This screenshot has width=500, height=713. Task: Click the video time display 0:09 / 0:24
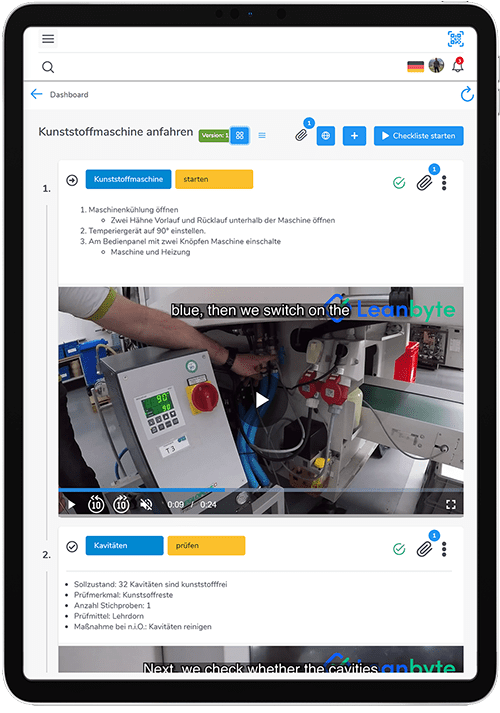pyautogui.click(x=192, y=504)
